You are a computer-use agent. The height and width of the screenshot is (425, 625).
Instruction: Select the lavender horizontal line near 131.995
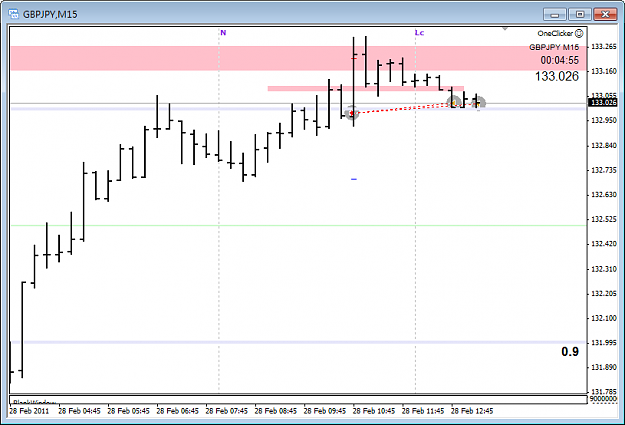298,342
